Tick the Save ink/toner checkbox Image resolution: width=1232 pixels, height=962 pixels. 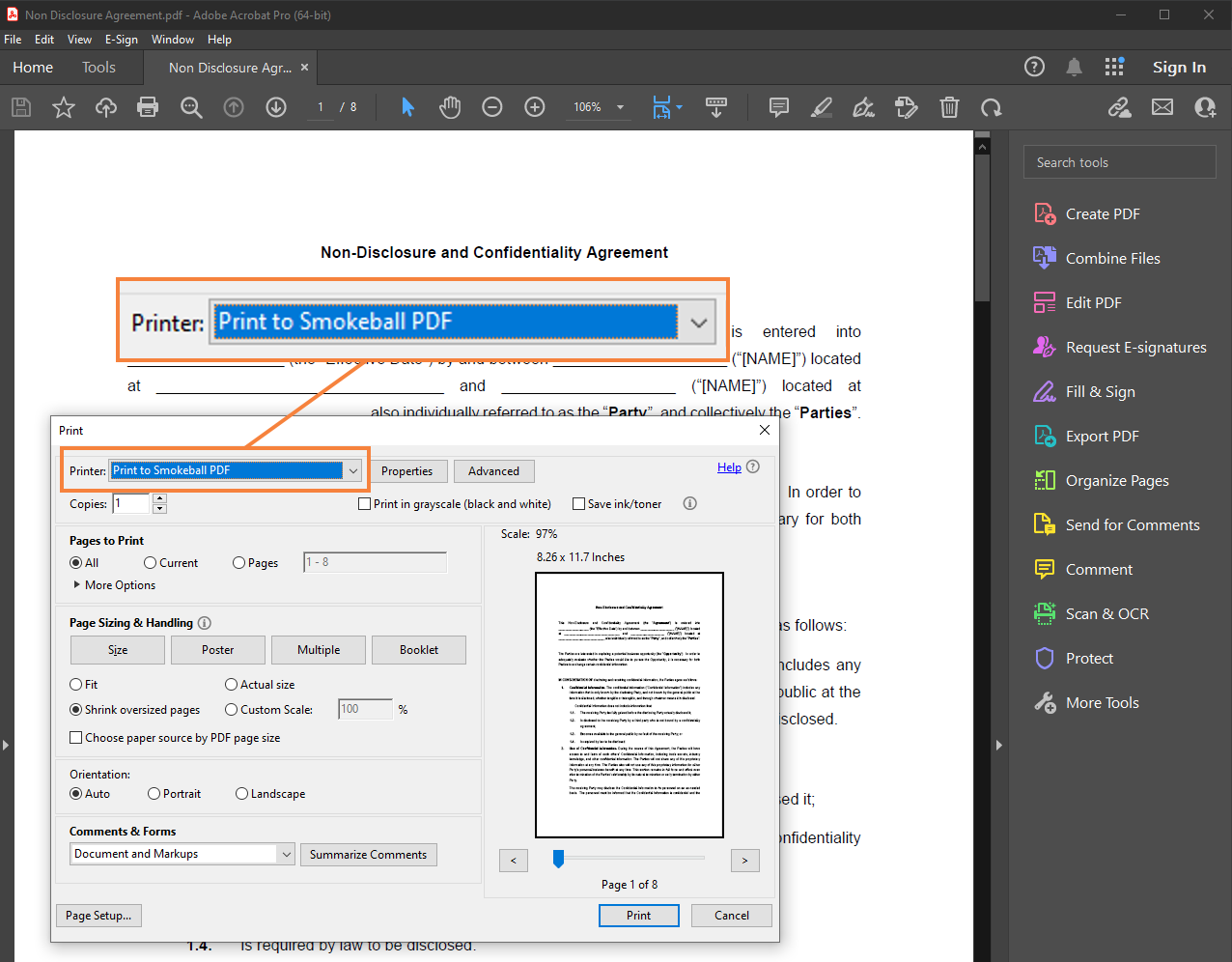coord(578,504)
